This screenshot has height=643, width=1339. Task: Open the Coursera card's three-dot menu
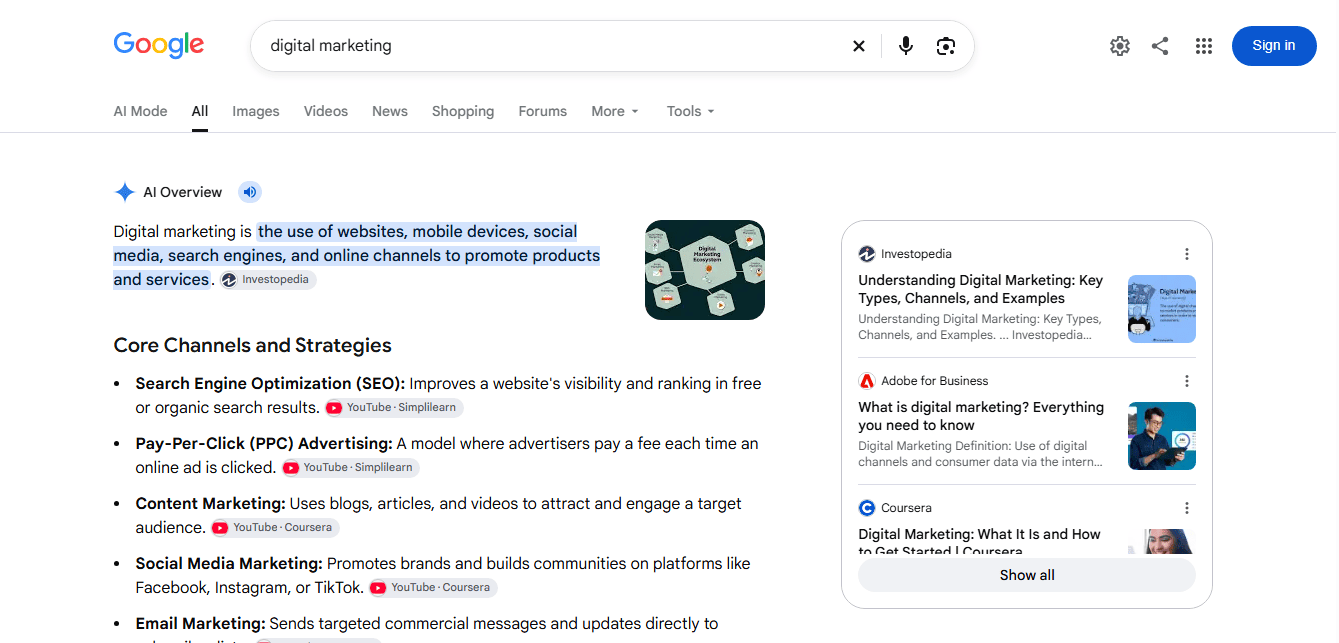1187,508
